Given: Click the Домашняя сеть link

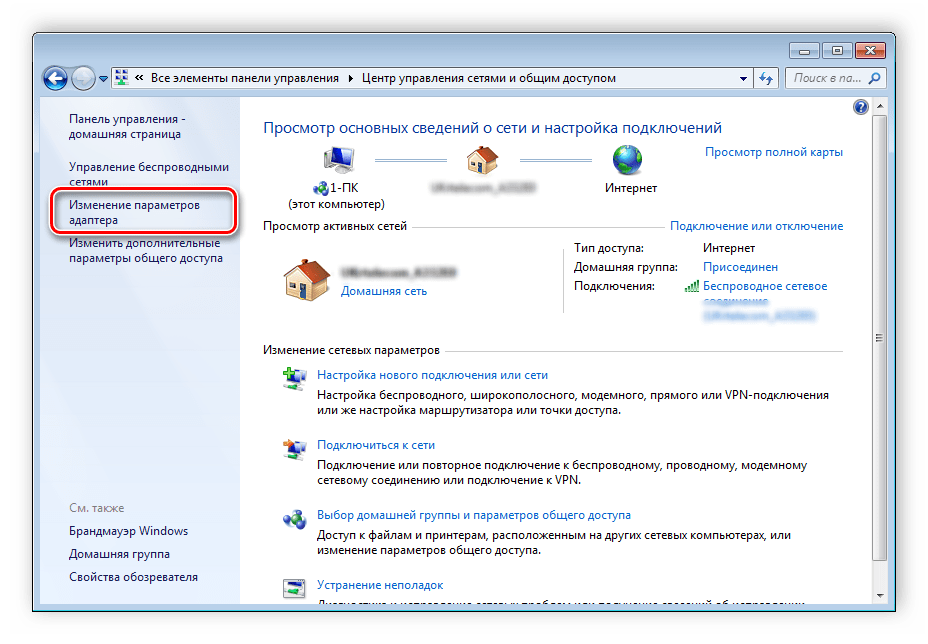Looking at the screenshot, I should click(383, 291).
